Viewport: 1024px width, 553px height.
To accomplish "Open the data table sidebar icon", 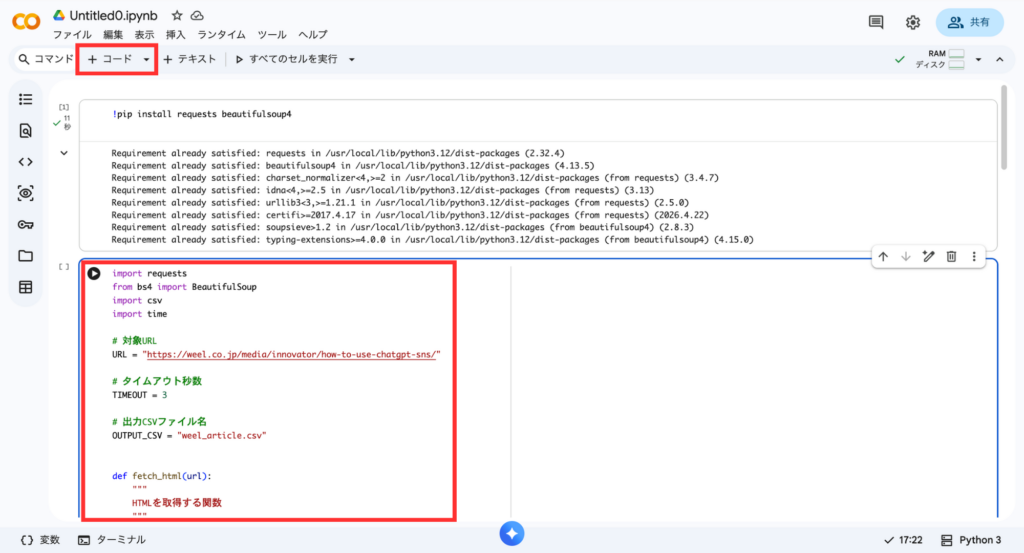I will tap(25, 287).
